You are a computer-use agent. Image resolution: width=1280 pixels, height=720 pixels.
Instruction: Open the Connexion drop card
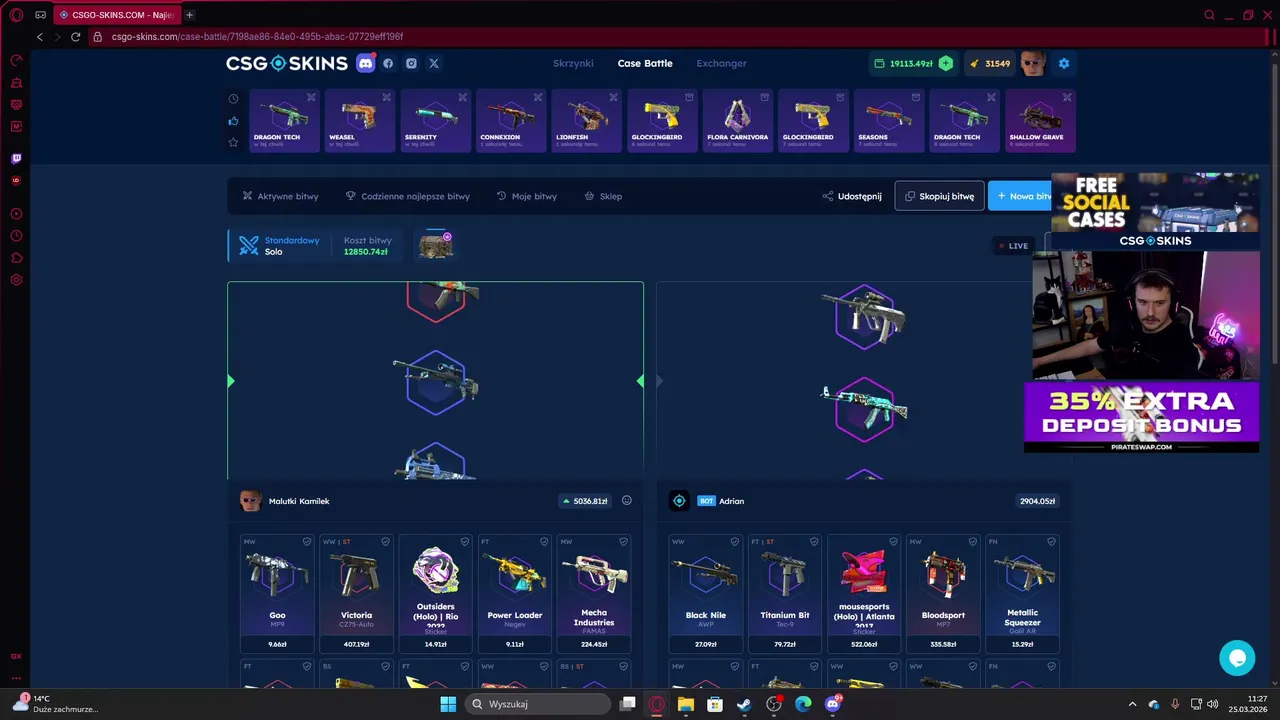point(511,120)
